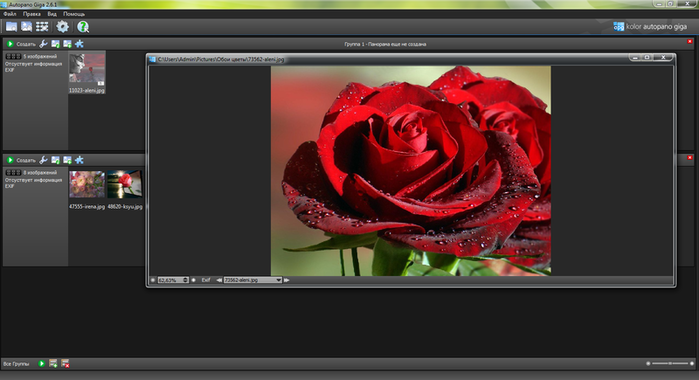Click add group icon in bottom bar

53,363
